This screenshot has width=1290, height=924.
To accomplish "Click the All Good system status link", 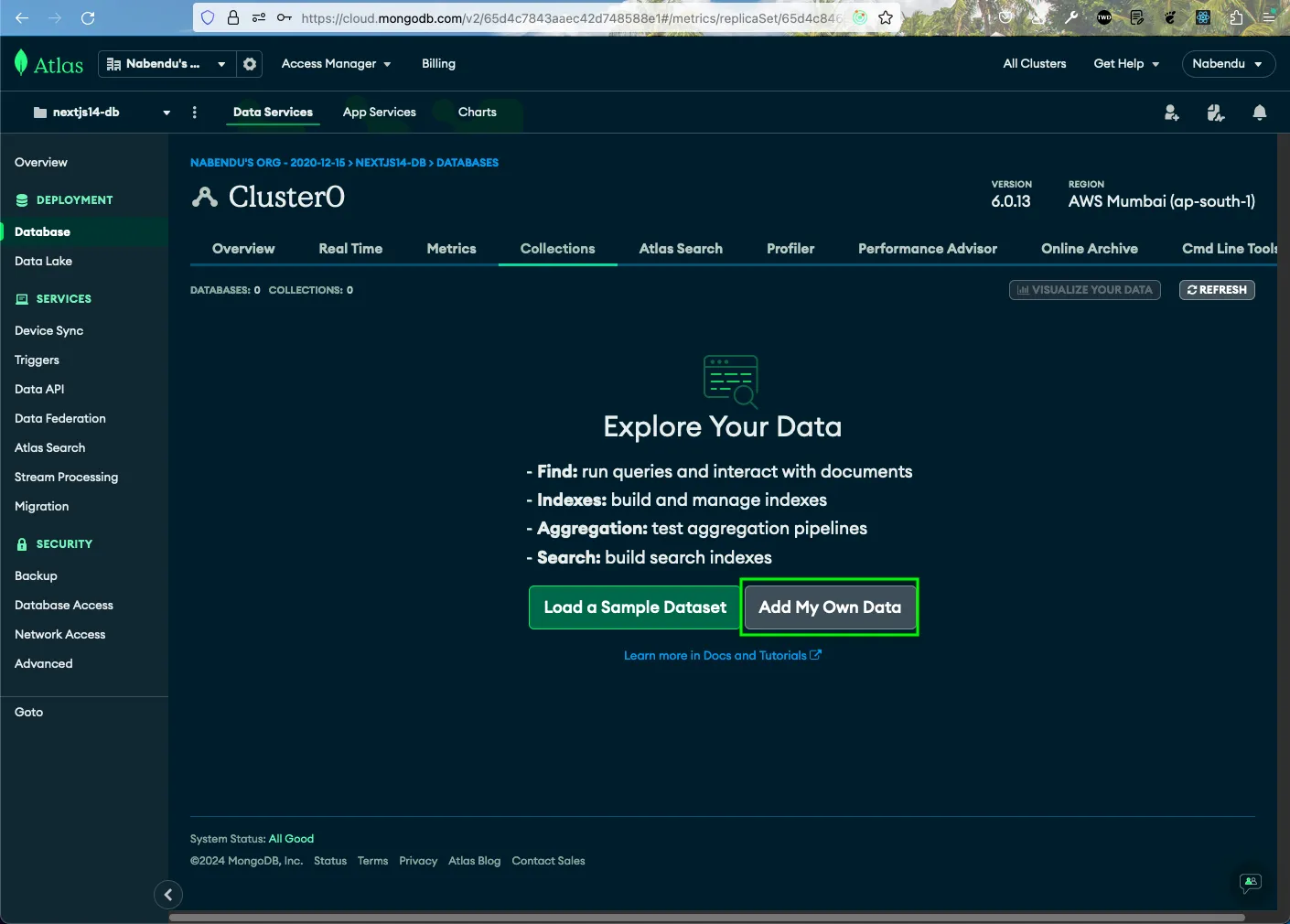I will (x=291, y=839).
